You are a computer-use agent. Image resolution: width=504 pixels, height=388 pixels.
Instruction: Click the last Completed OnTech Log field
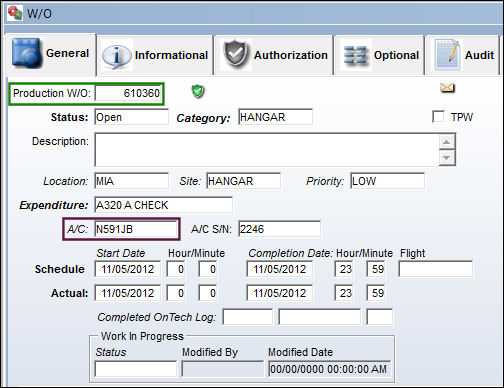(x=380, y=317)
